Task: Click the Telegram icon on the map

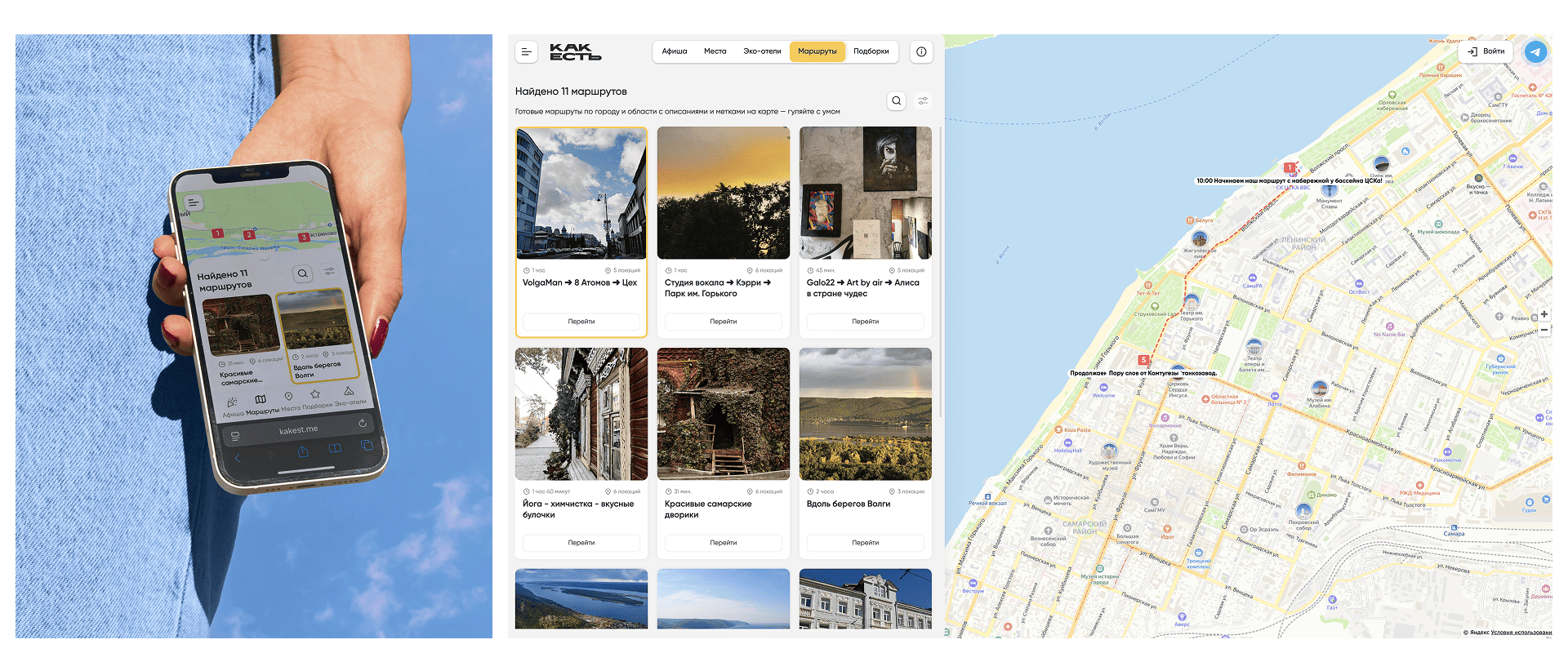Action: 1535,52
